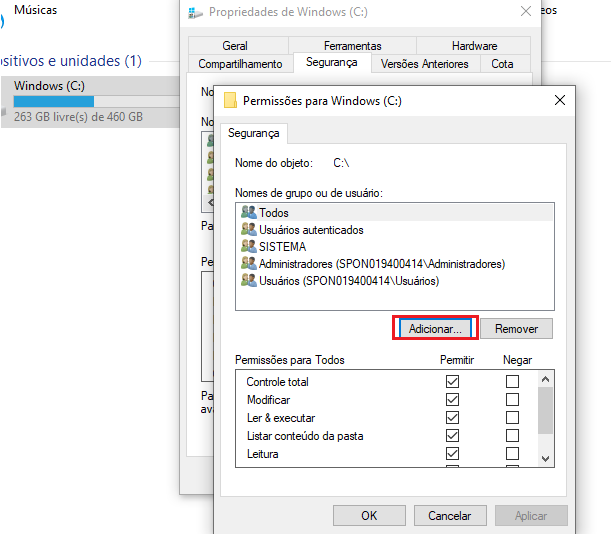Click the permissions list scroll down arrow

tap(546, 458)
